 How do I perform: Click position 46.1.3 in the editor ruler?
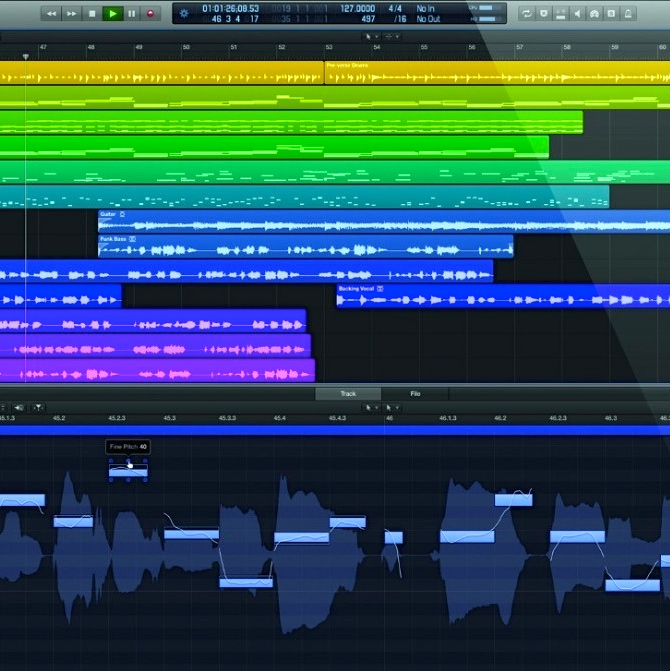coord(448,418)
